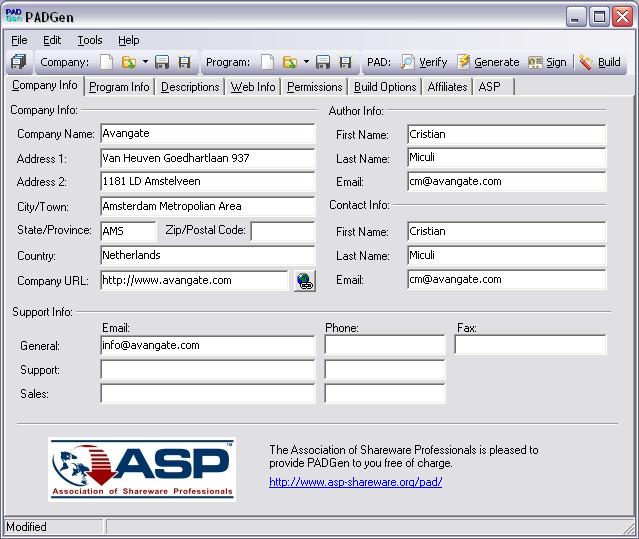
Task: Edit the General support email field
Action: pos(207,345)
